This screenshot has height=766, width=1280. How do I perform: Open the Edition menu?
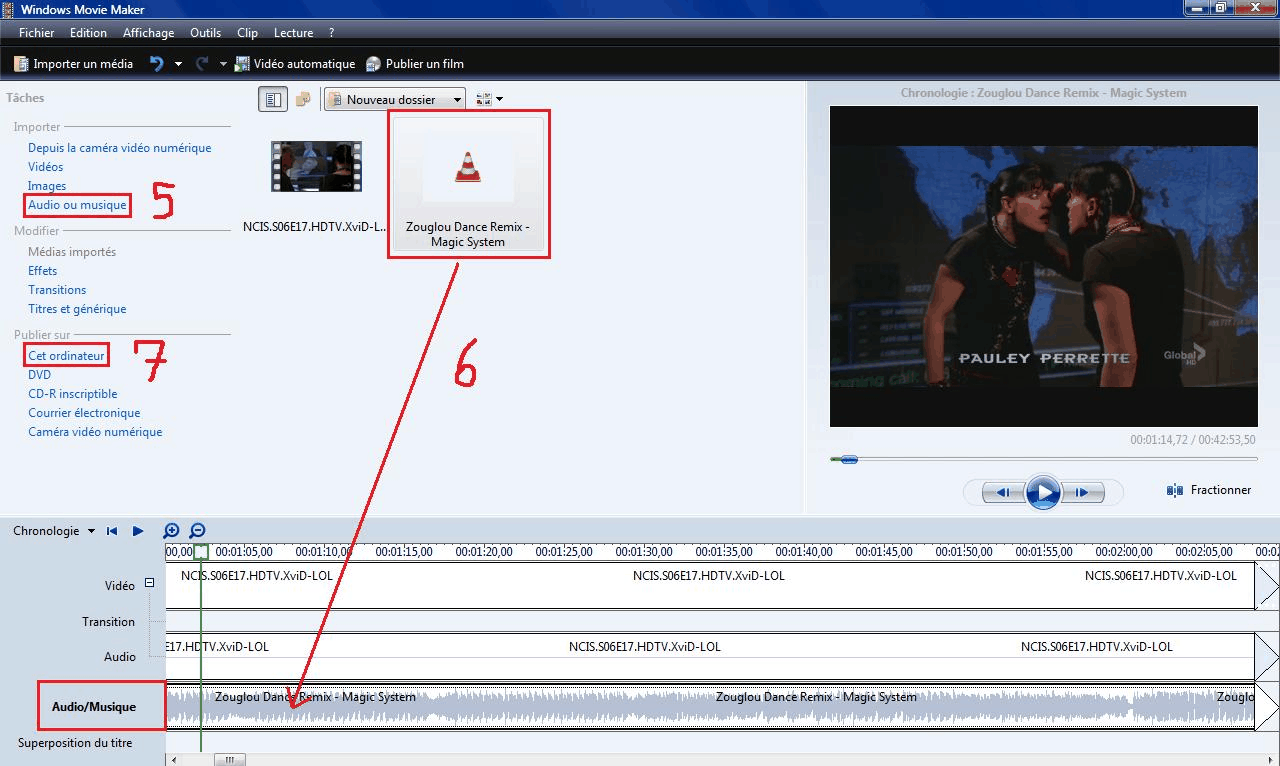pyautogui.click(x=88, y=32)
